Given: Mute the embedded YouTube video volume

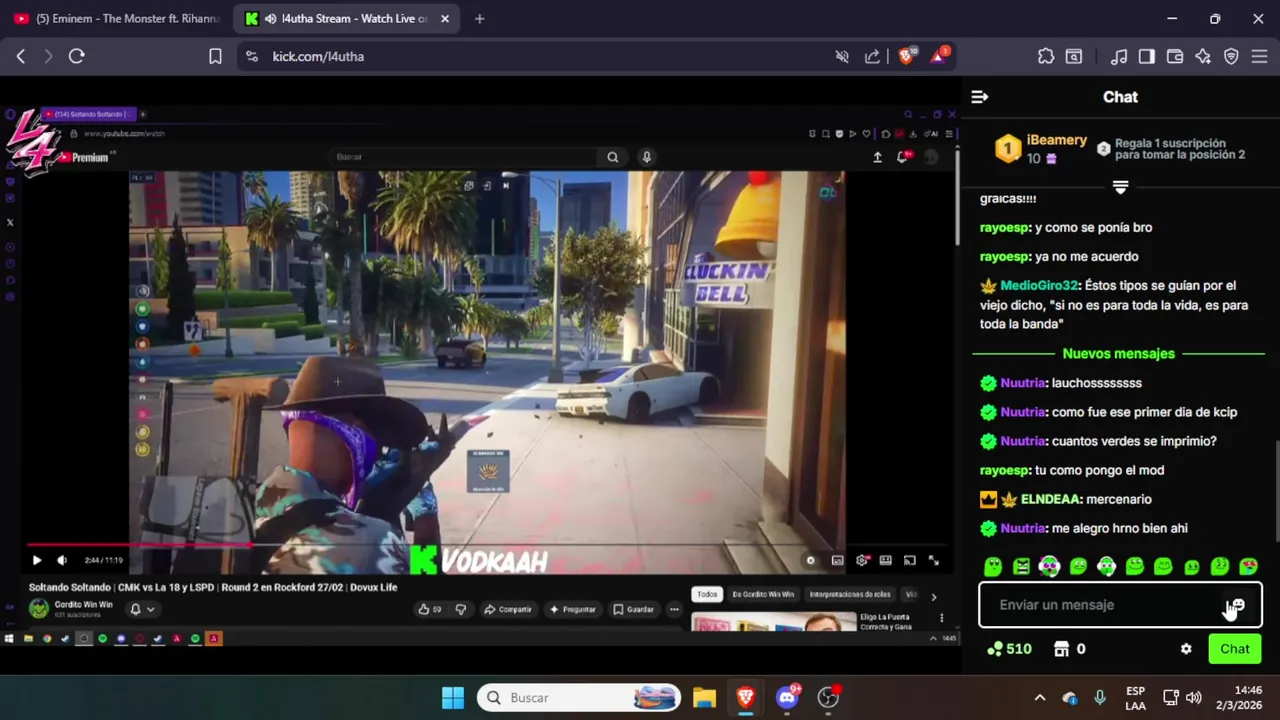Looking at the screenshot, I should (61, 560).
